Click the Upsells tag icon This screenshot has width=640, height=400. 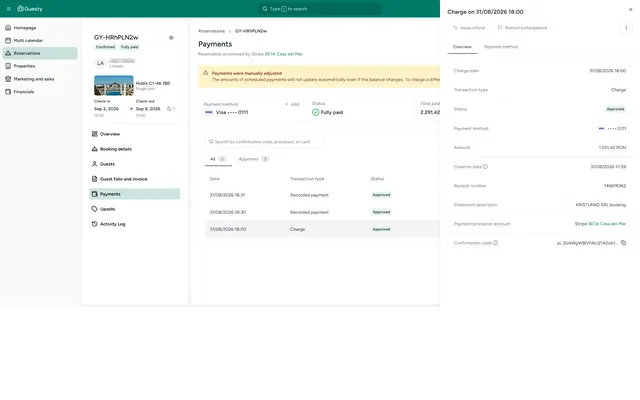click(x=94, y=209)
